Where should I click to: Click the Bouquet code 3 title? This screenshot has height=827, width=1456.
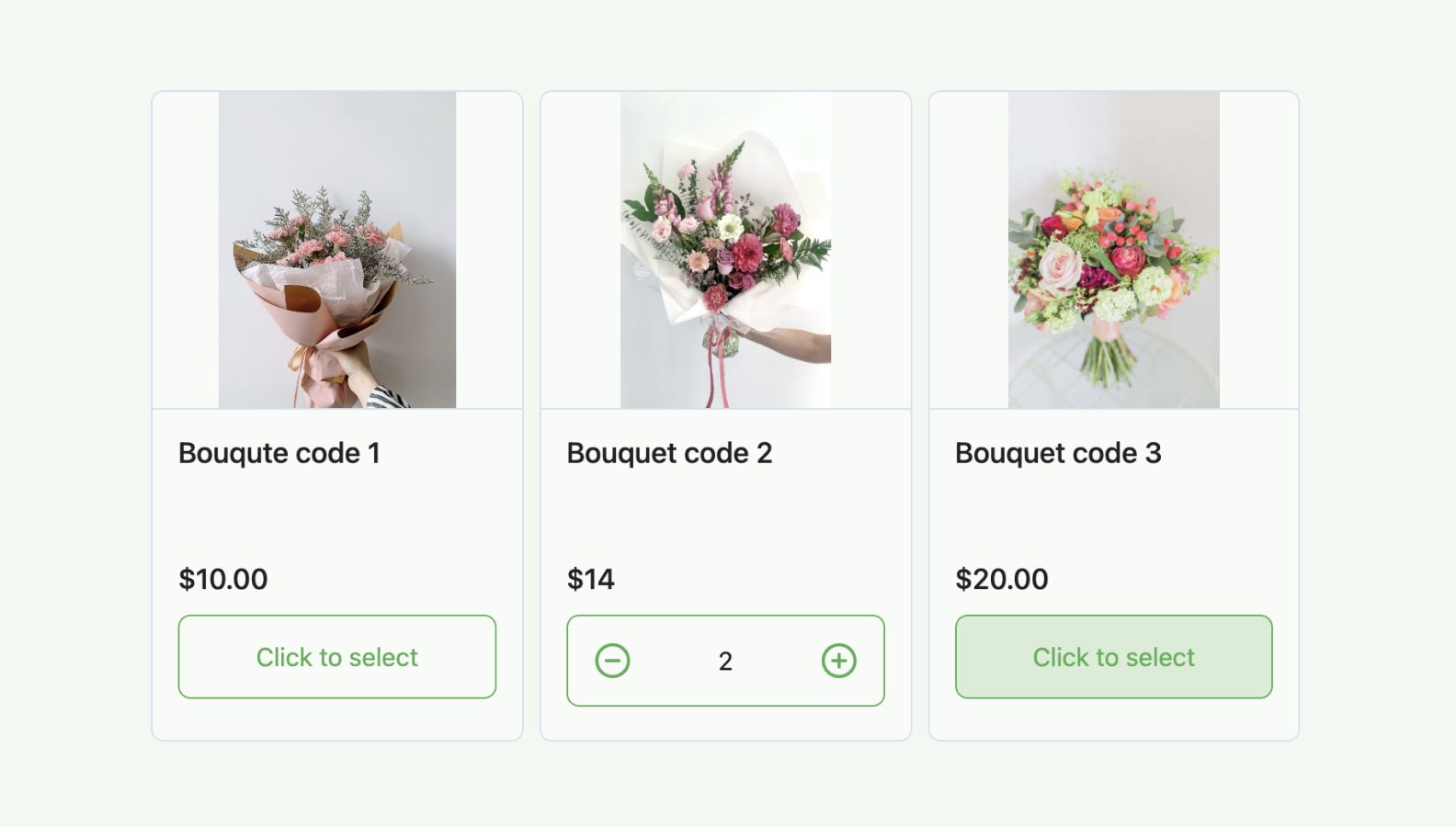(x=1057, y=452)
